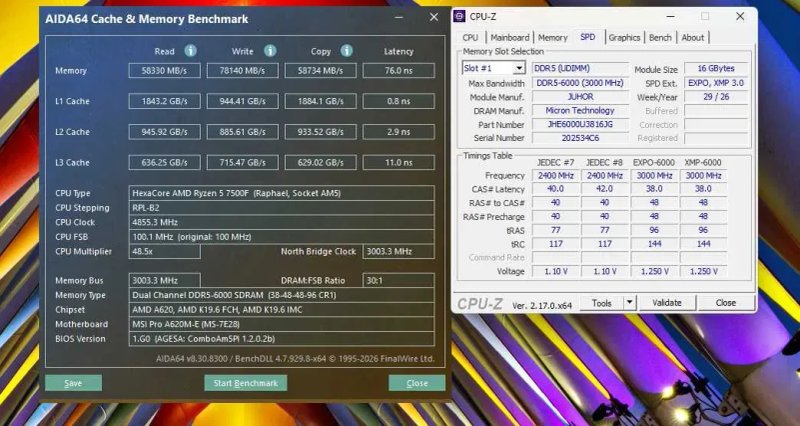Click the Write info icon in AIDA64
This screenshot has width=800, height=426.
coord(270,51)
